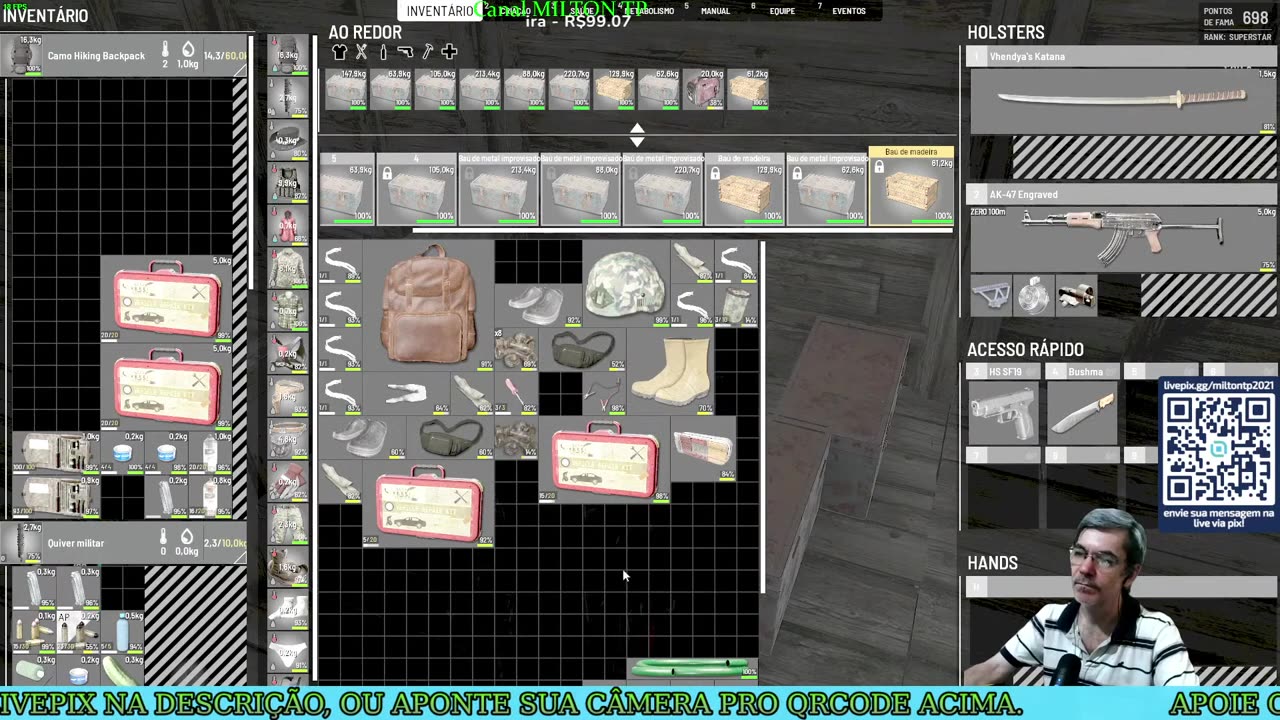1280x720 pixels.
Task: Toggle lock on the 129,9kg wooden chest
Action: (x=715, y=174)
